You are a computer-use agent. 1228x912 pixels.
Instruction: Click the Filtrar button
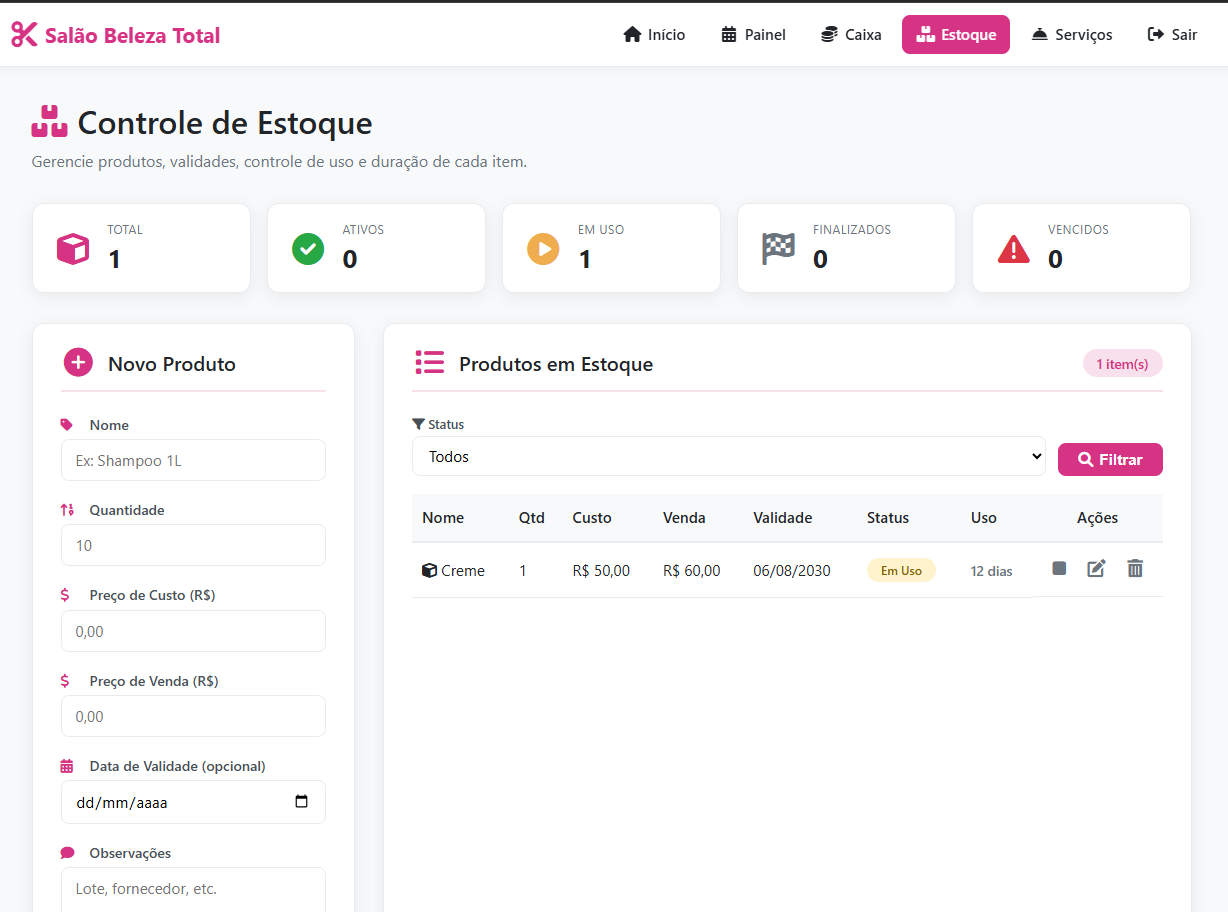click(1110, 459)
